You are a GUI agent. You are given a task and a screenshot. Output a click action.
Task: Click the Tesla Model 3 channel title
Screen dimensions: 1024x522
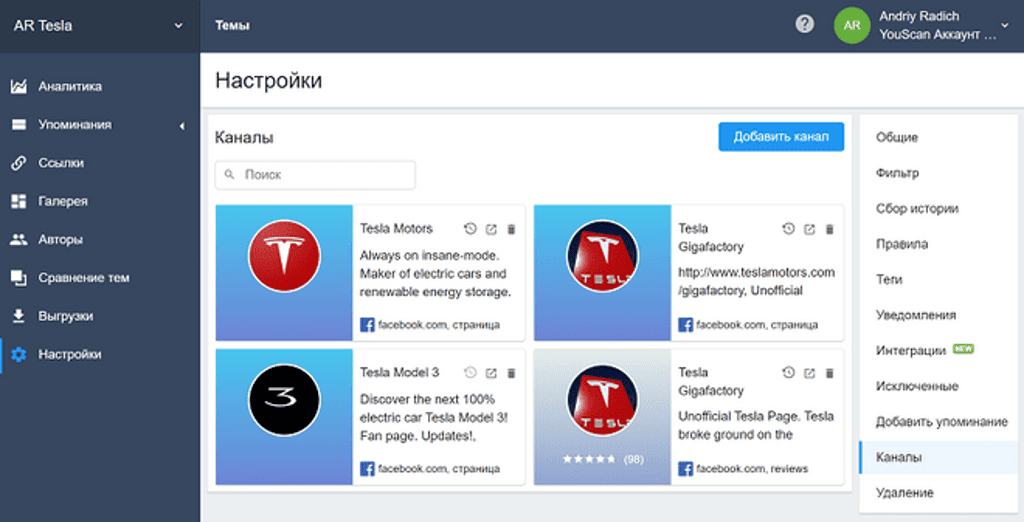tap(399, 372)
